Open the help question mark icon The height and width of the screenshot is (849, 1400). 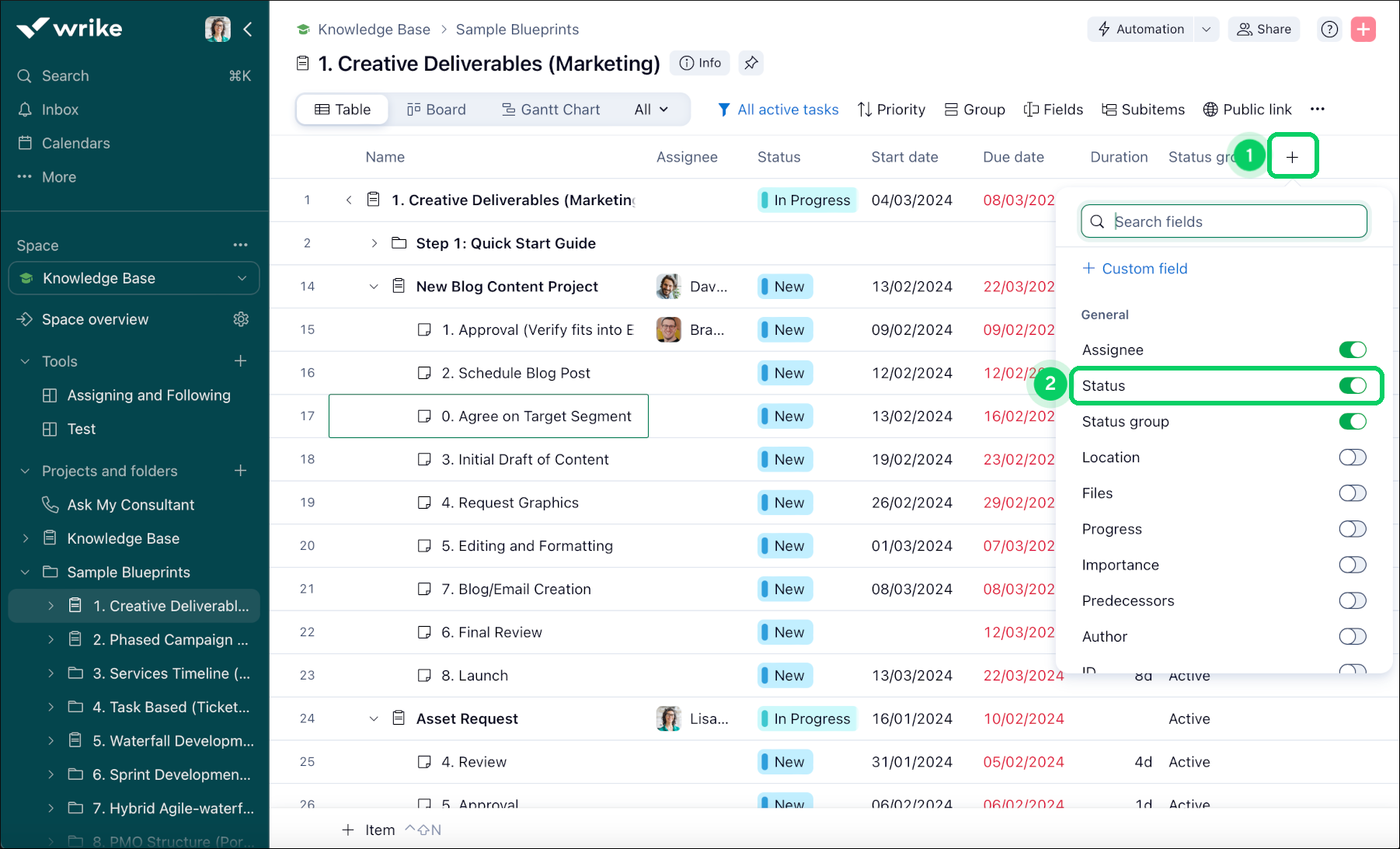pos(1329,30)
